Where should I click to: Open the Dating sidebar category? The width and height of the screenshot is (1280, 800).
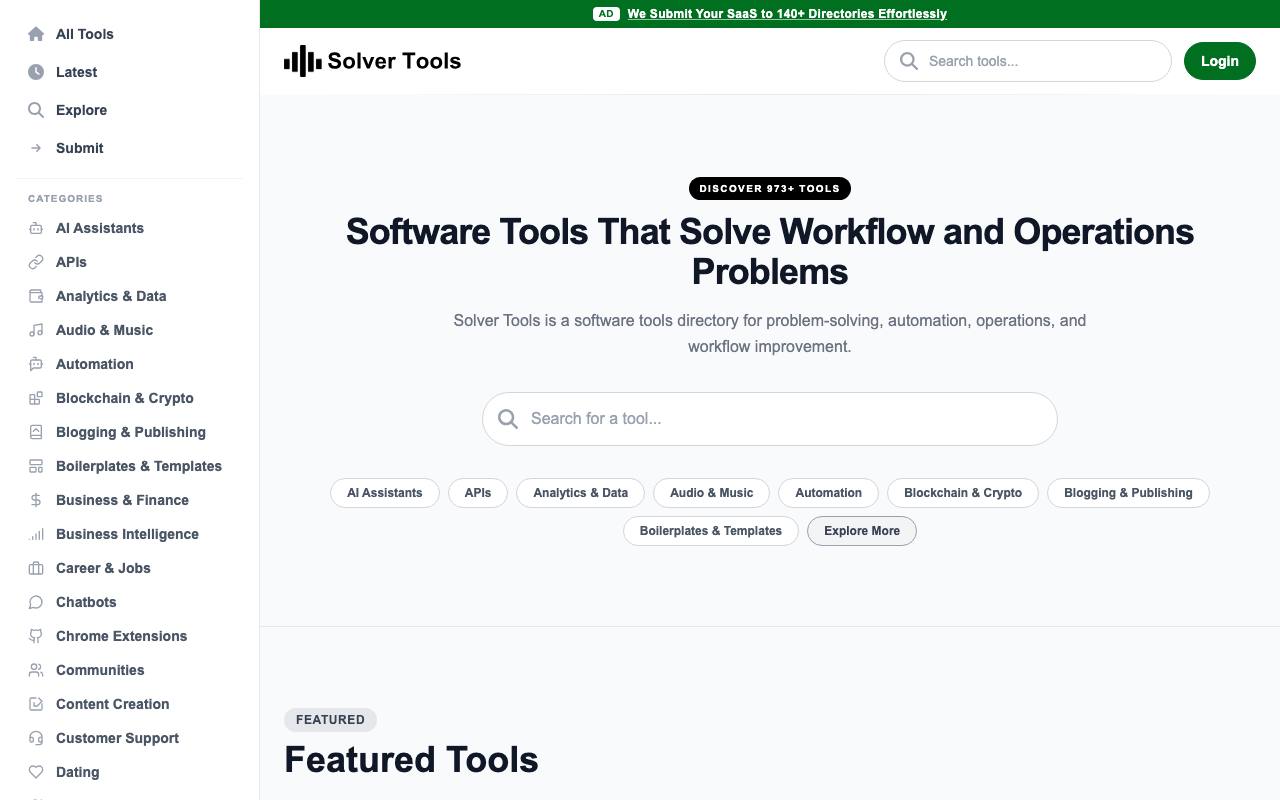tap(130, 772)
